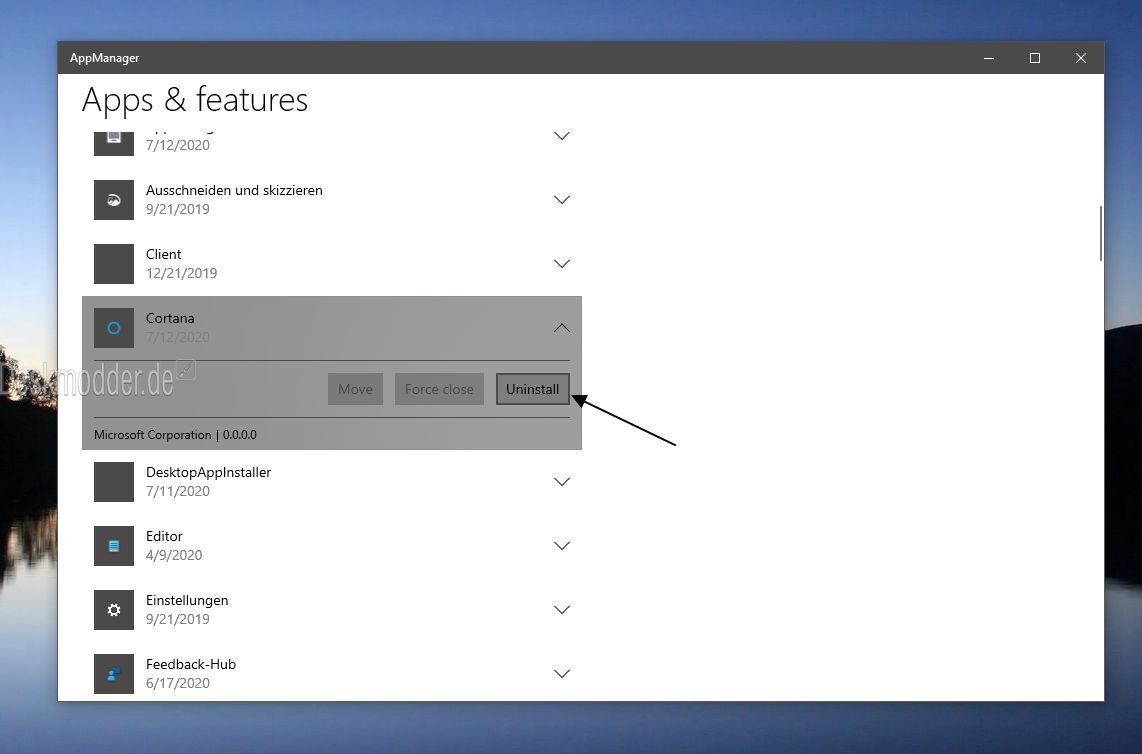Click the vertical scrollbar thumb

pyautogui.click(x=1100, y=234)
